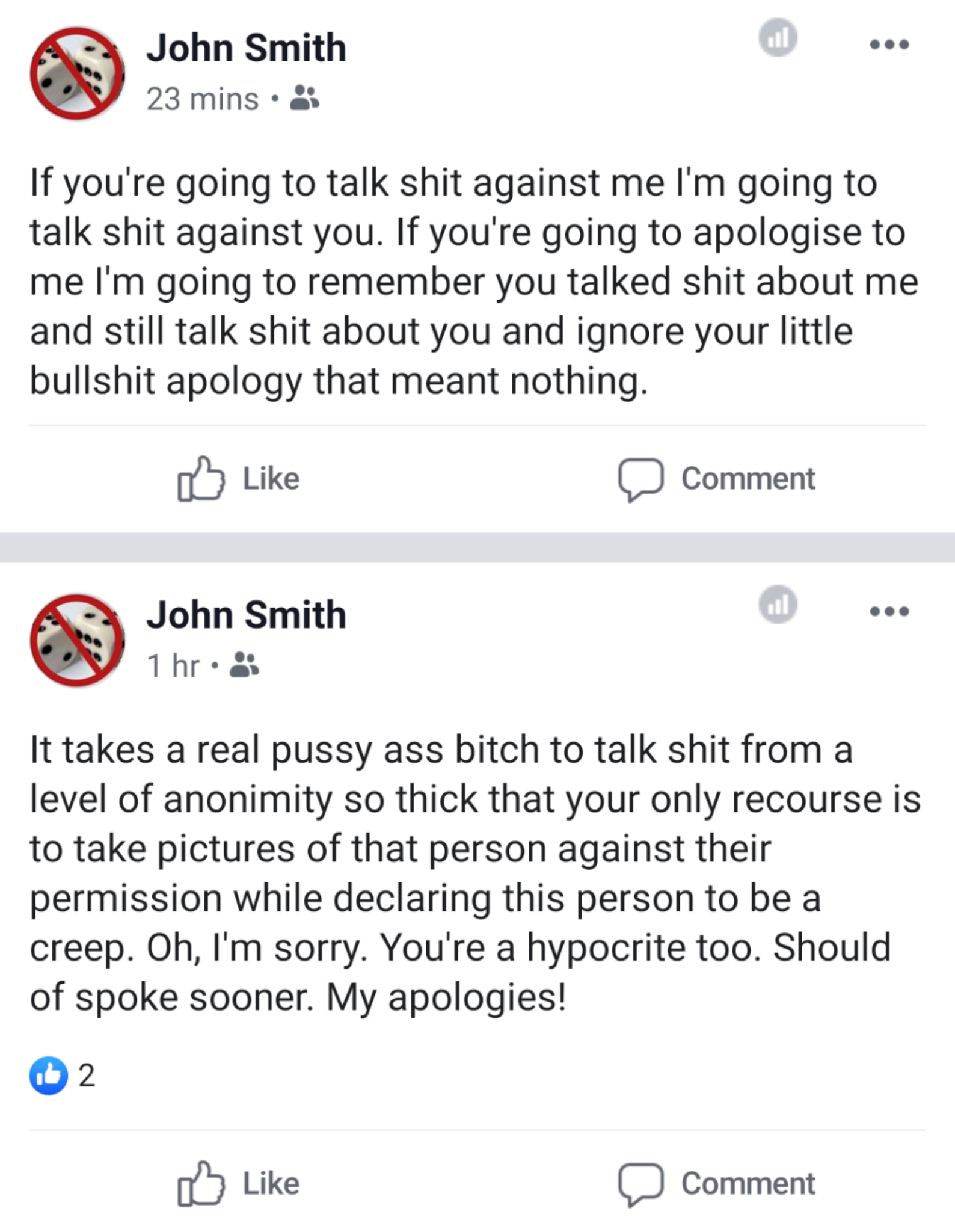Tap the friends audience icon beside 1 hr

[x=245, y=665]
